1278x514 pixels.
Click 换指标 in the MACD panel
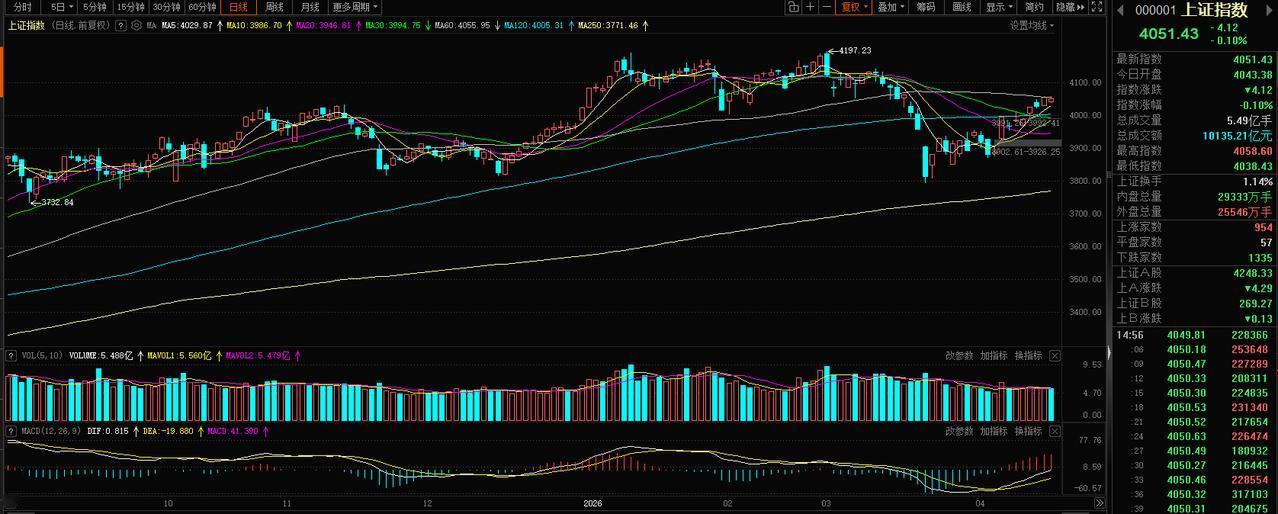pyautogui.click(x=1028, y=431)
